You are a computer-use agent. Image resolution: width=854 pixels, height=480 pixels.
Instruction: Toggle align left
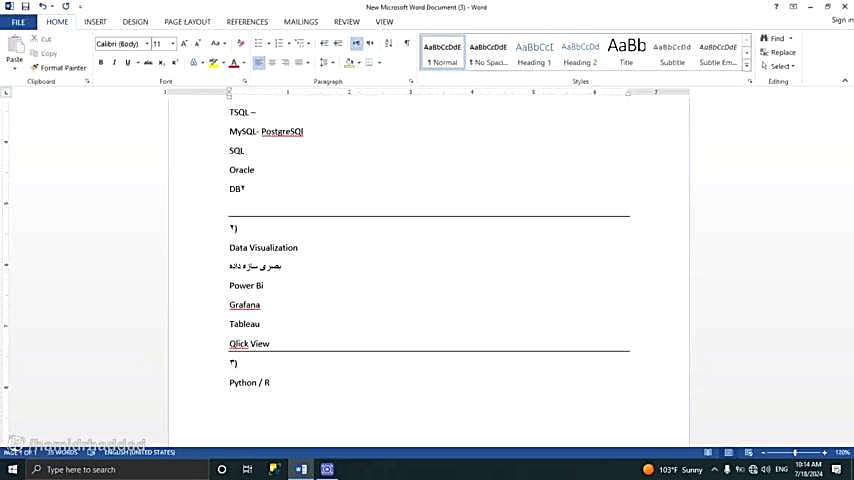click(x=259, y=63)
